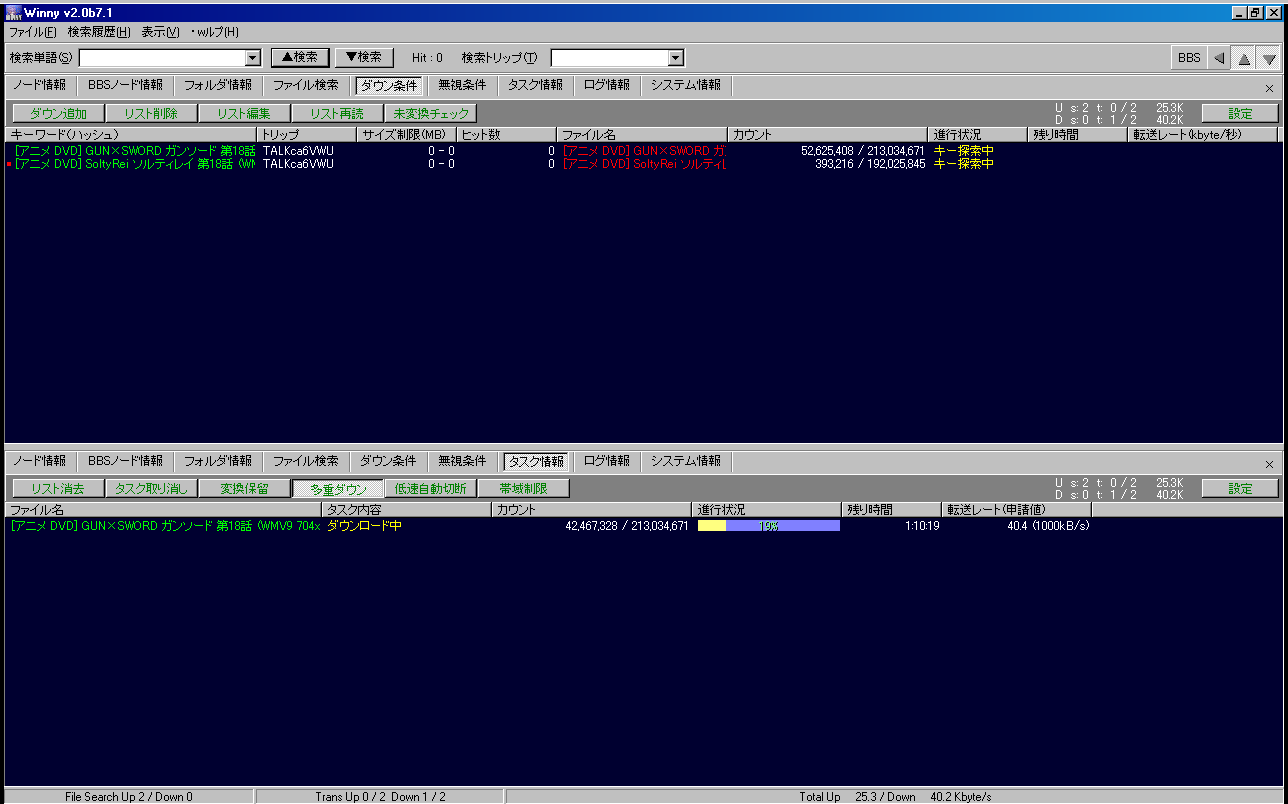Click the ▲検索 search-up button

pyautogui.click(x=300, y=58)
